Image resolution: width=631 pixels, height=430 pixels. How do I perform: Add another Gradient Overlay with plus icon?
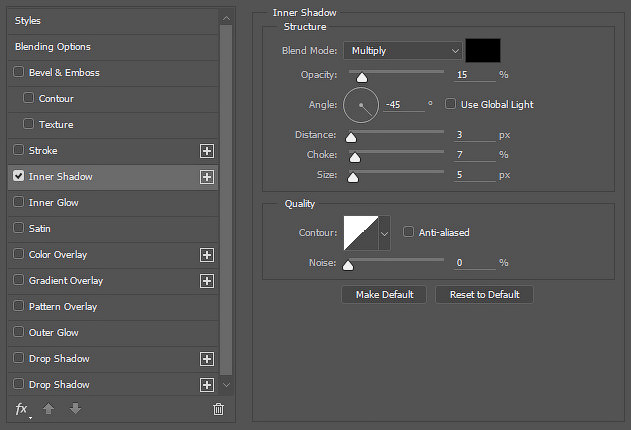(207, 281)
